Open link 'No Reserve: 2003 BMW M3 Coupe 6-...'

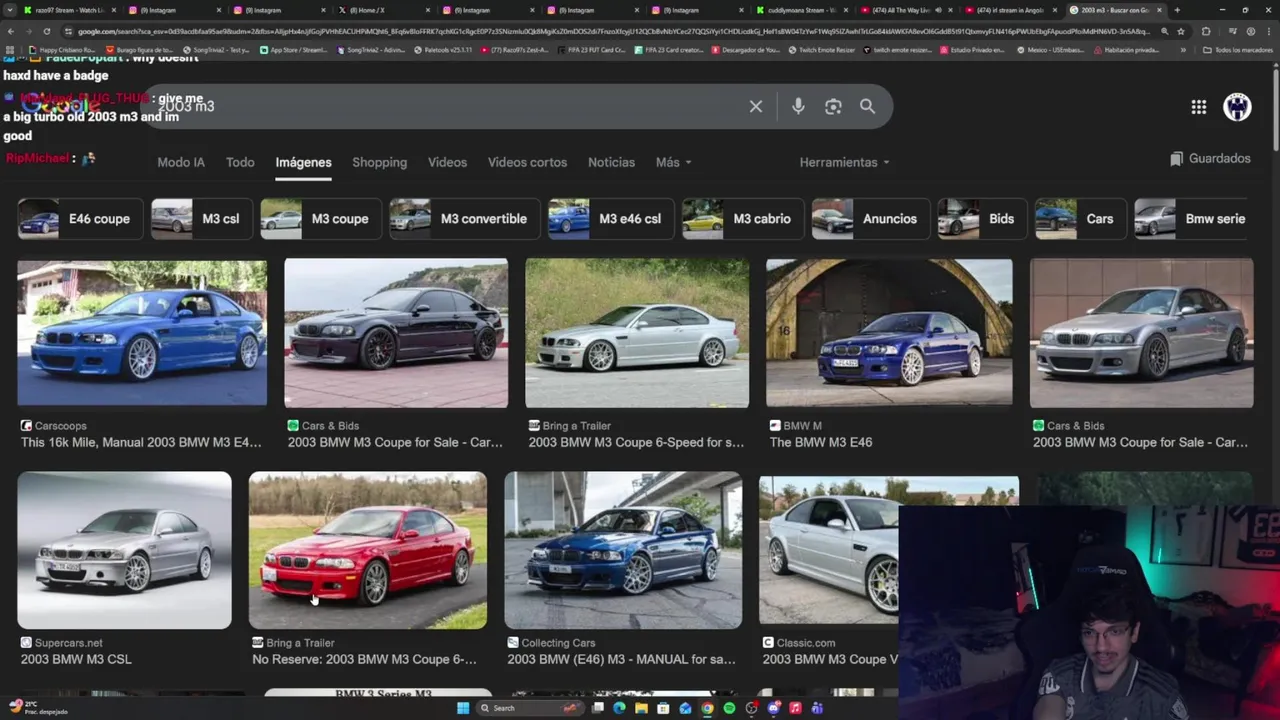pos(364,659)
